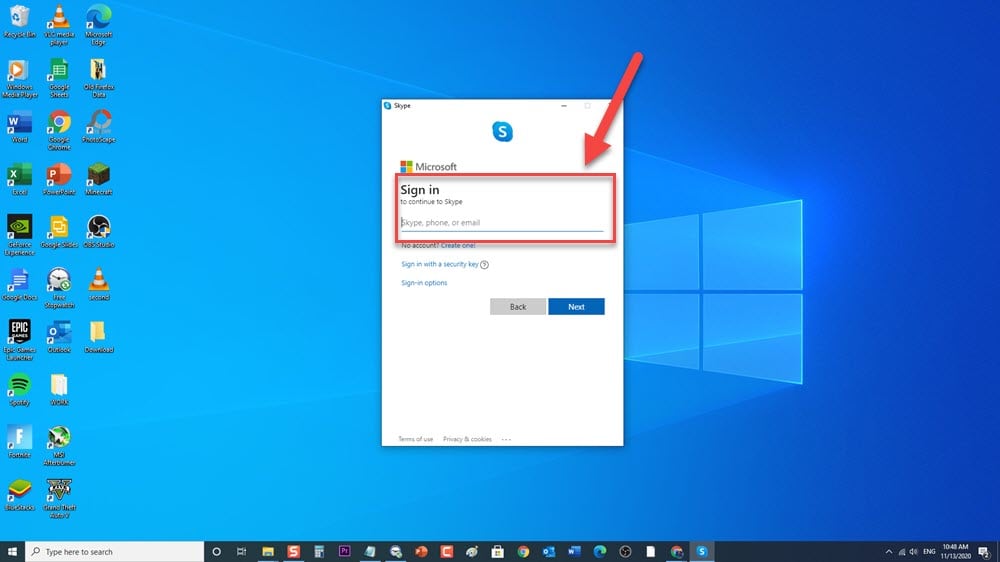Screen dimensions: 1000x562
Task: Click the Next button in Skype sign-in
Action: point(576,307)
